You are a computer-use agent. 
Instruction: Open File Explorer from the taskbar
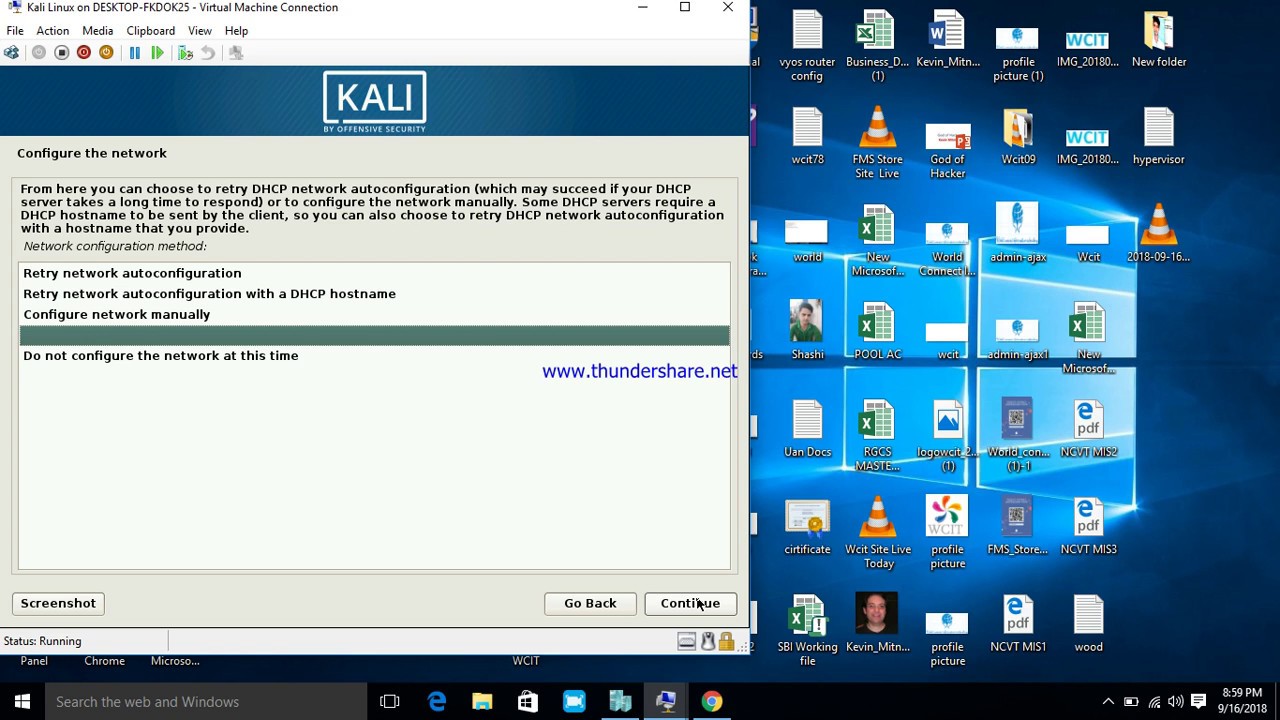tap(482, 702)
